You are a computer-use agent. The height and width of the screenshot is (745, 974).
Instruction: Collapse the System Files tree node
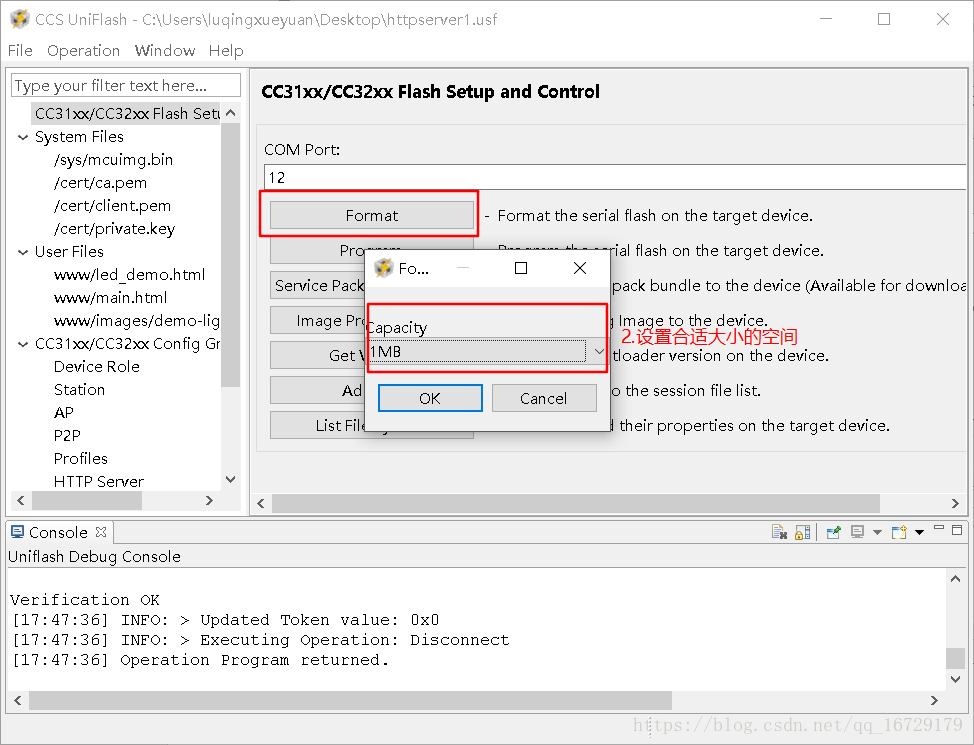click(x=23, y=137)
